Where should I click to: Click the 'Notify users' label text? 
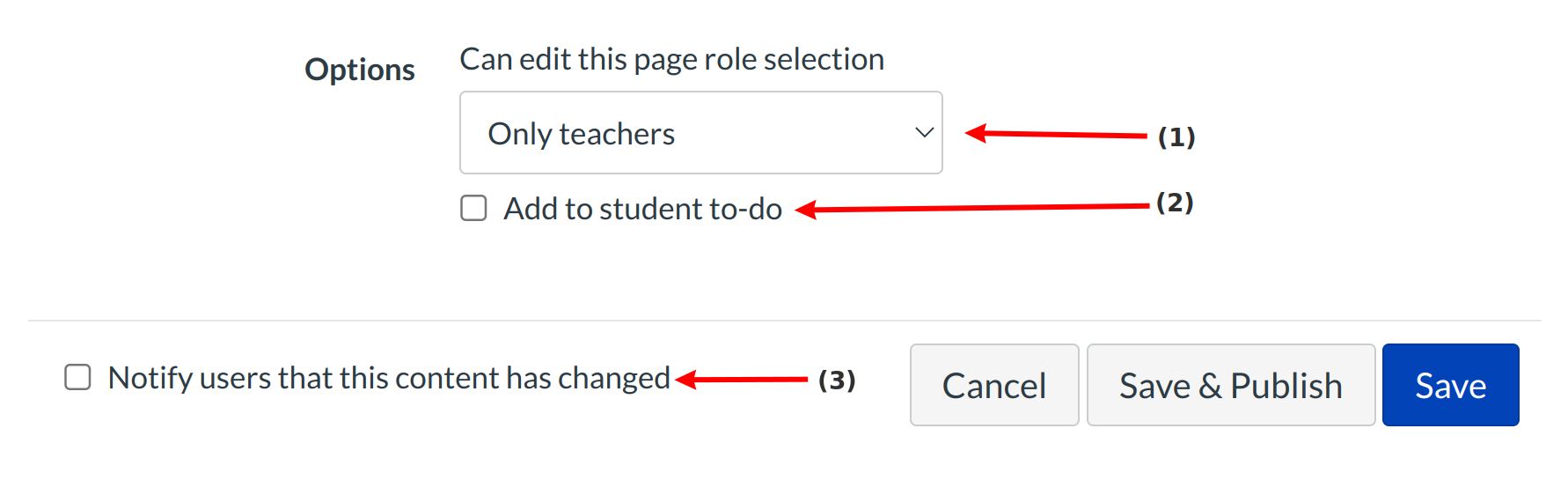pos(389,379)
